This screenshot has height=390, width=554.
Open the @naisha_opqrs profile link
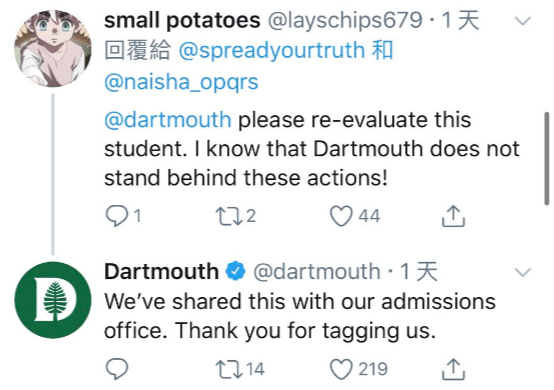pyautogui.click(x=181, y=82)
